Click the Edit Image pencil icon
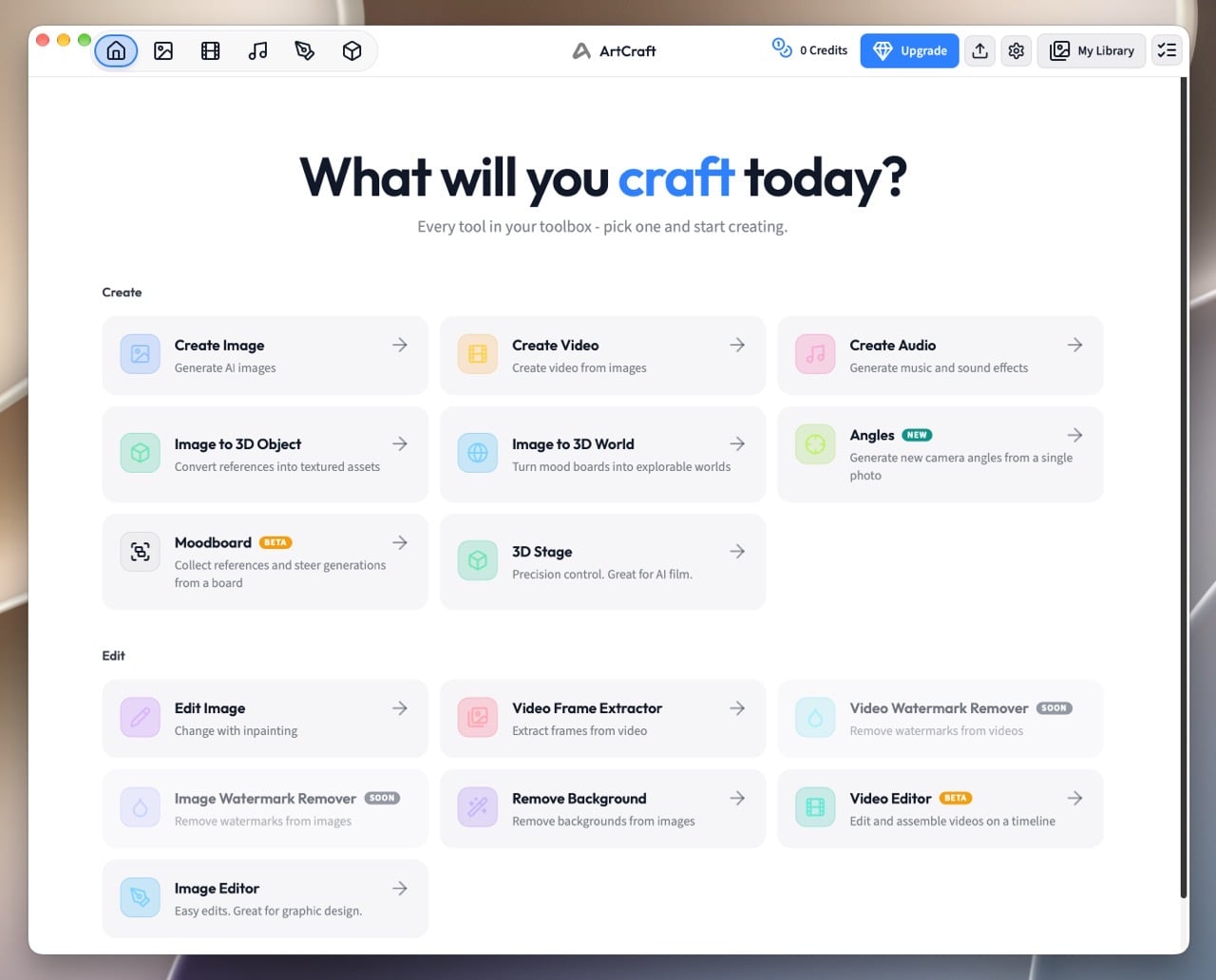 141,718
